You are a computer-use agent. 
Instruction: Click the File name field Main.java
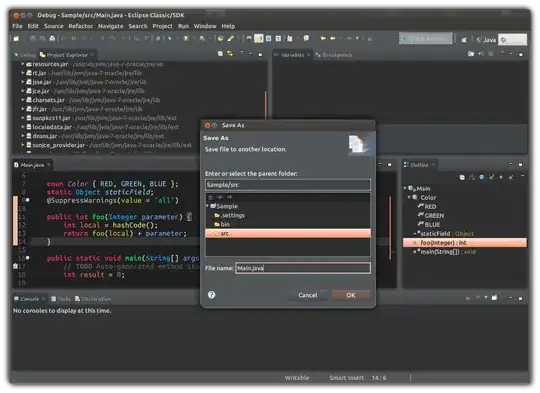303,268
